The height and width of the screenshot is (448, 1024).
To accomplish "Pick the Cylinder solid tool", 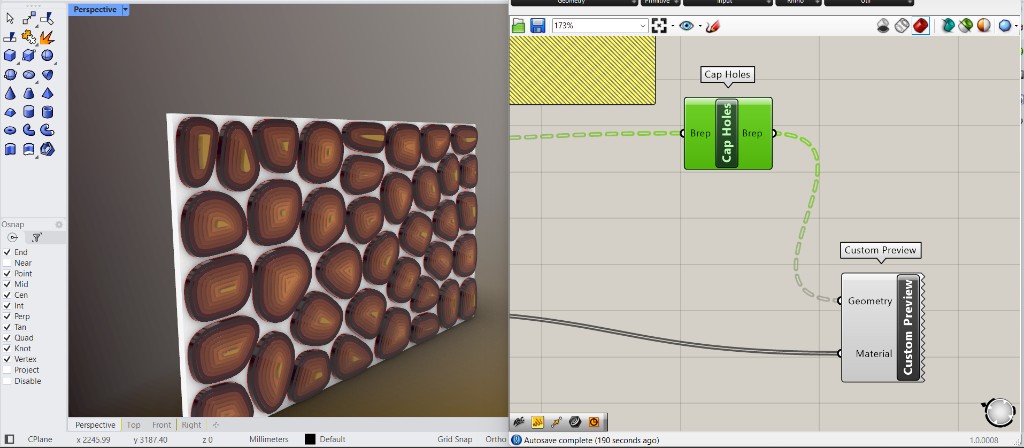I will click(x=29, y=112).
